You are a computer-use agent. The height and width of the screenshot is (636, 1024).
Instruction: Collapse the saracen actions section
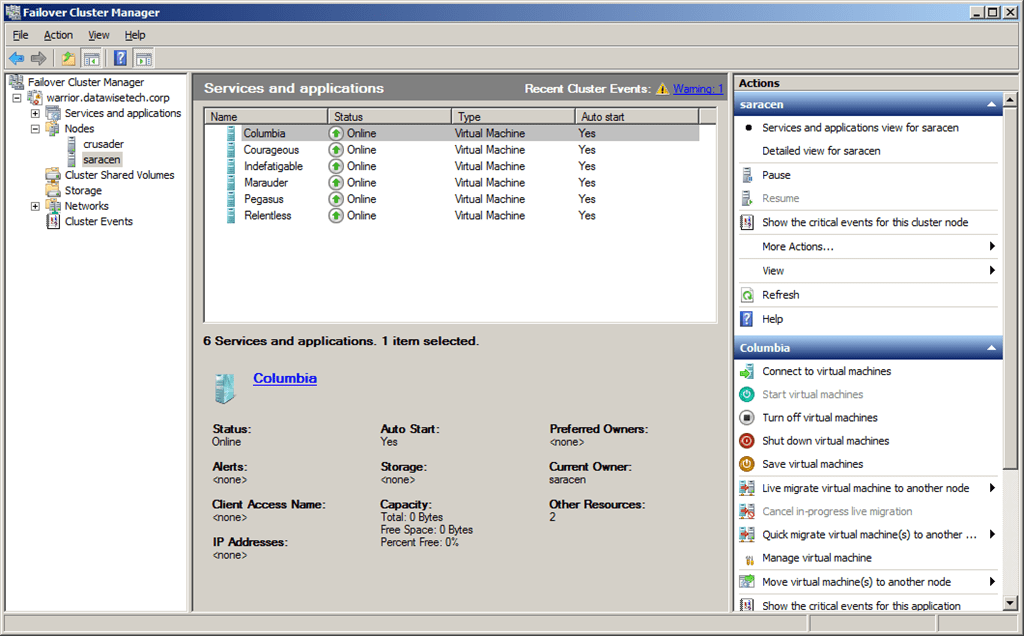(x=991, y=104)
